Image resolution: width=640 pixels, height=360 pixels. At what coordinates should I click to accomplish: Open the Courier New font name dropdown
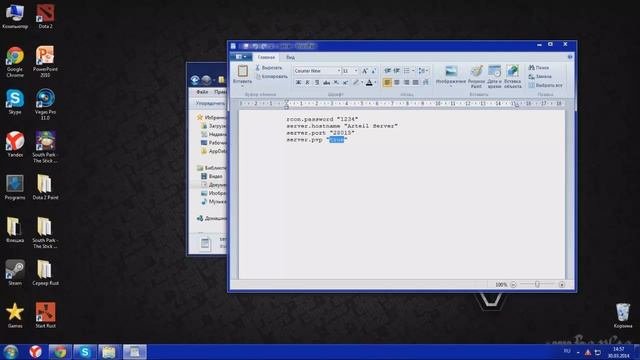tap(338, 71)
